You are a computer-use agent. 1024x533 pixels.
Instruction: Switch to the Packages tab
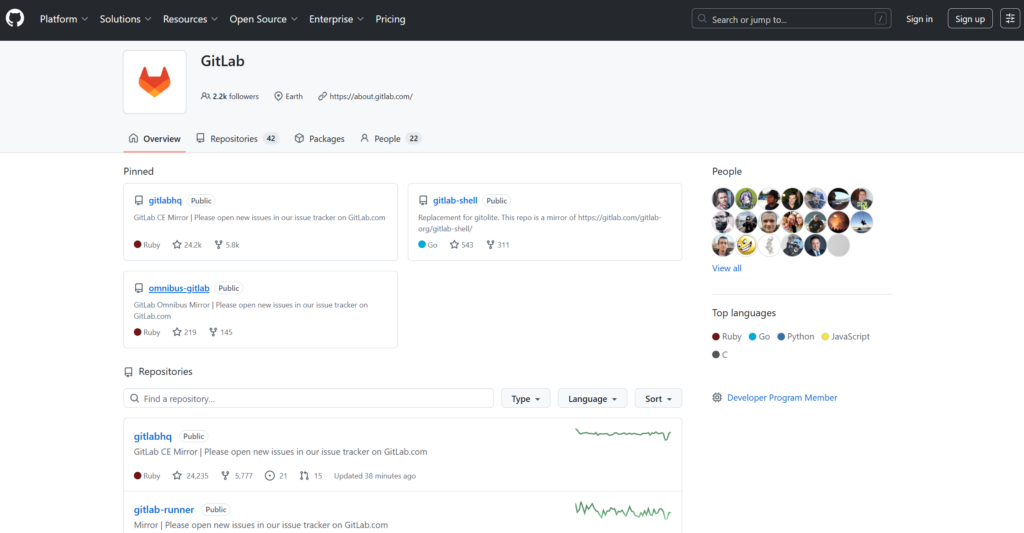click(x=319, y=138)
